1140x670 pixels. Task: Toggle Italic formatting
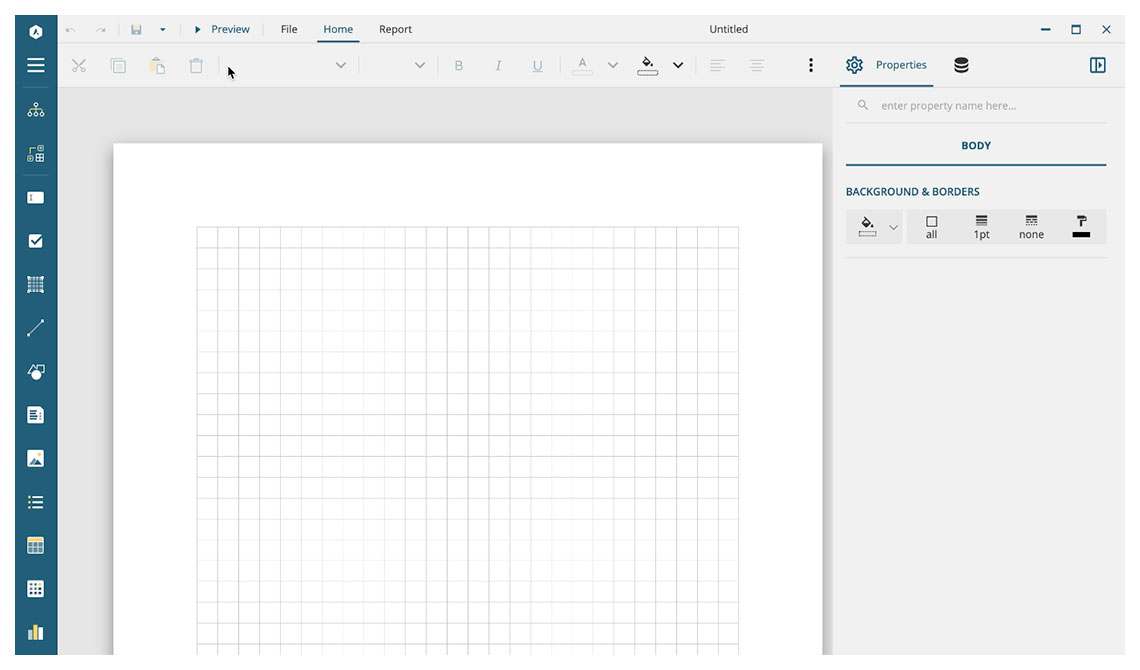click(498, 65)
